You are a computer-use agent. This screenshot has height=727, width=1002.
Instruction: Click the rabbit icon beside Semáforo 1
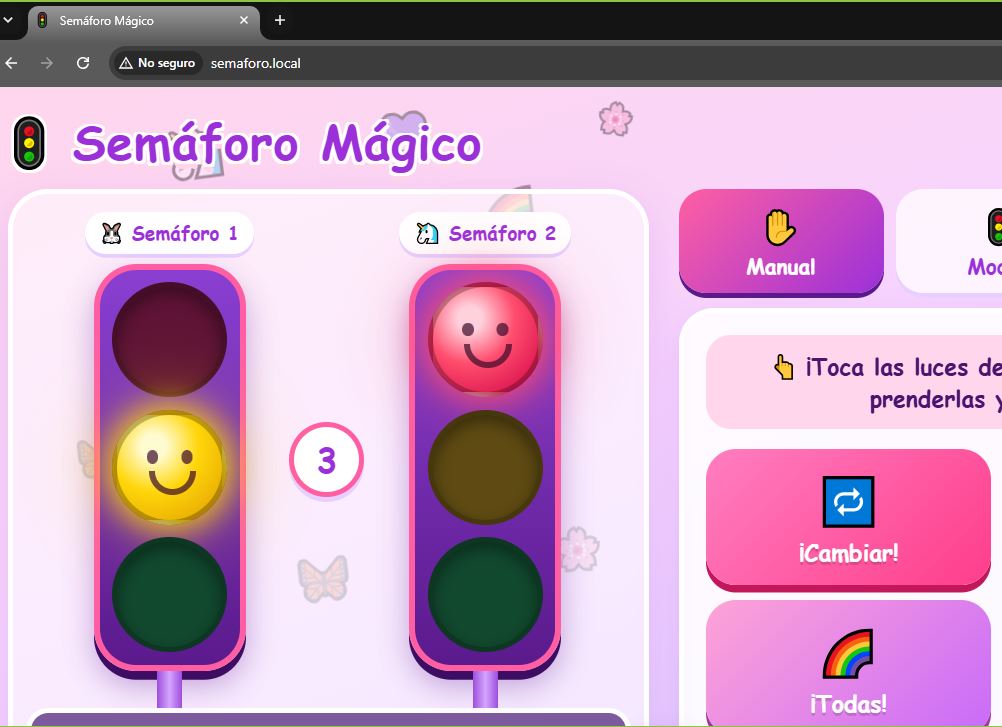tap(112, 234)
